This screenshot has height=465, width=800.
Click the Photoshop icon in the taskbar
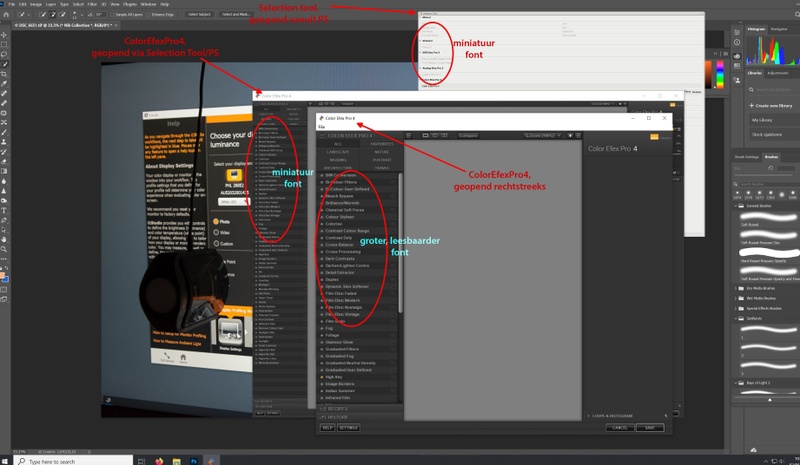tap(194, 461)
